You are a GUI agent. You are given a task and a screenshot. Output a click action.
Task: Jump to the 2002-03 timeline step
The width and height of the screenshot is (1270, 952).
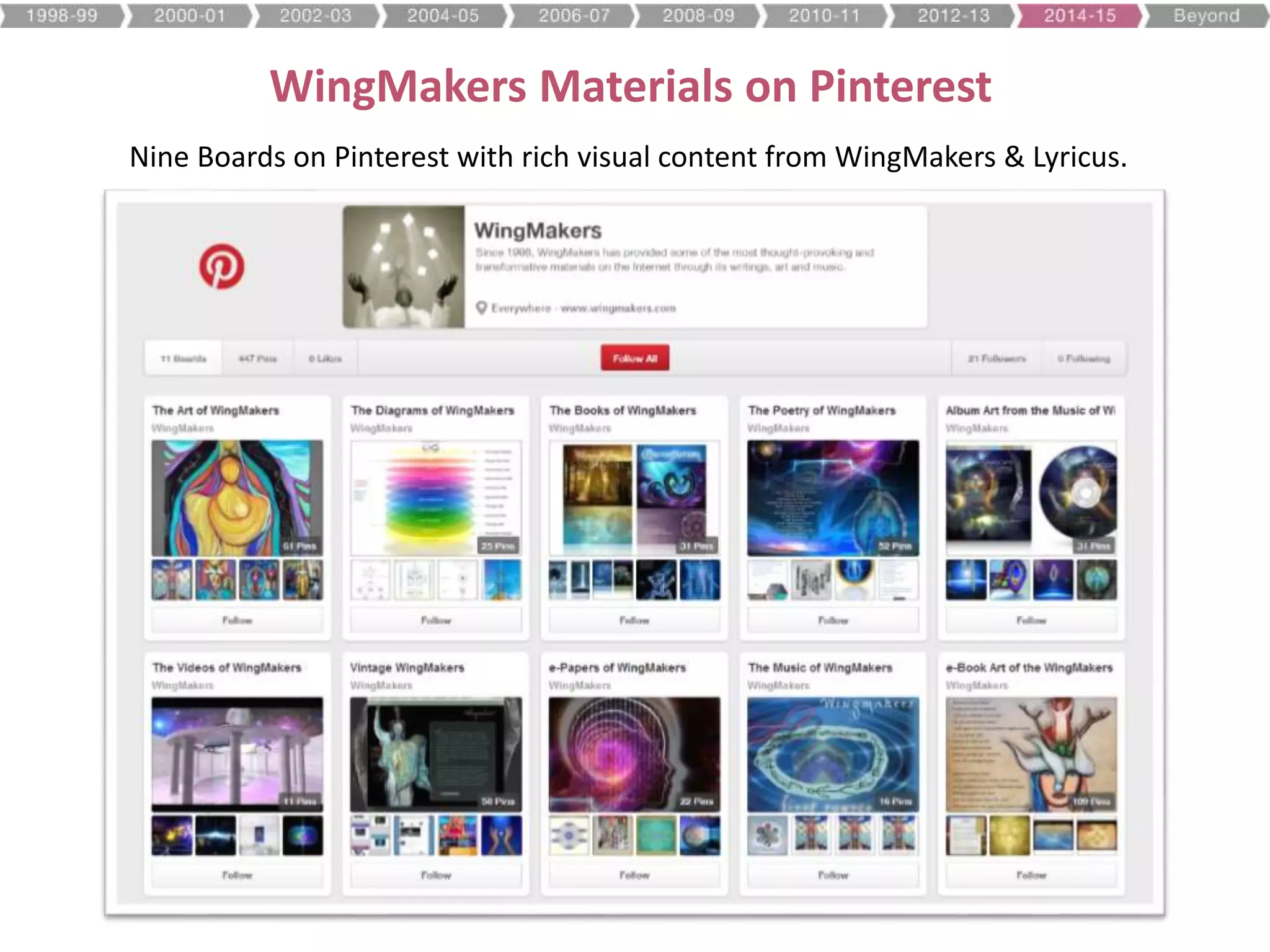(316, 15)
